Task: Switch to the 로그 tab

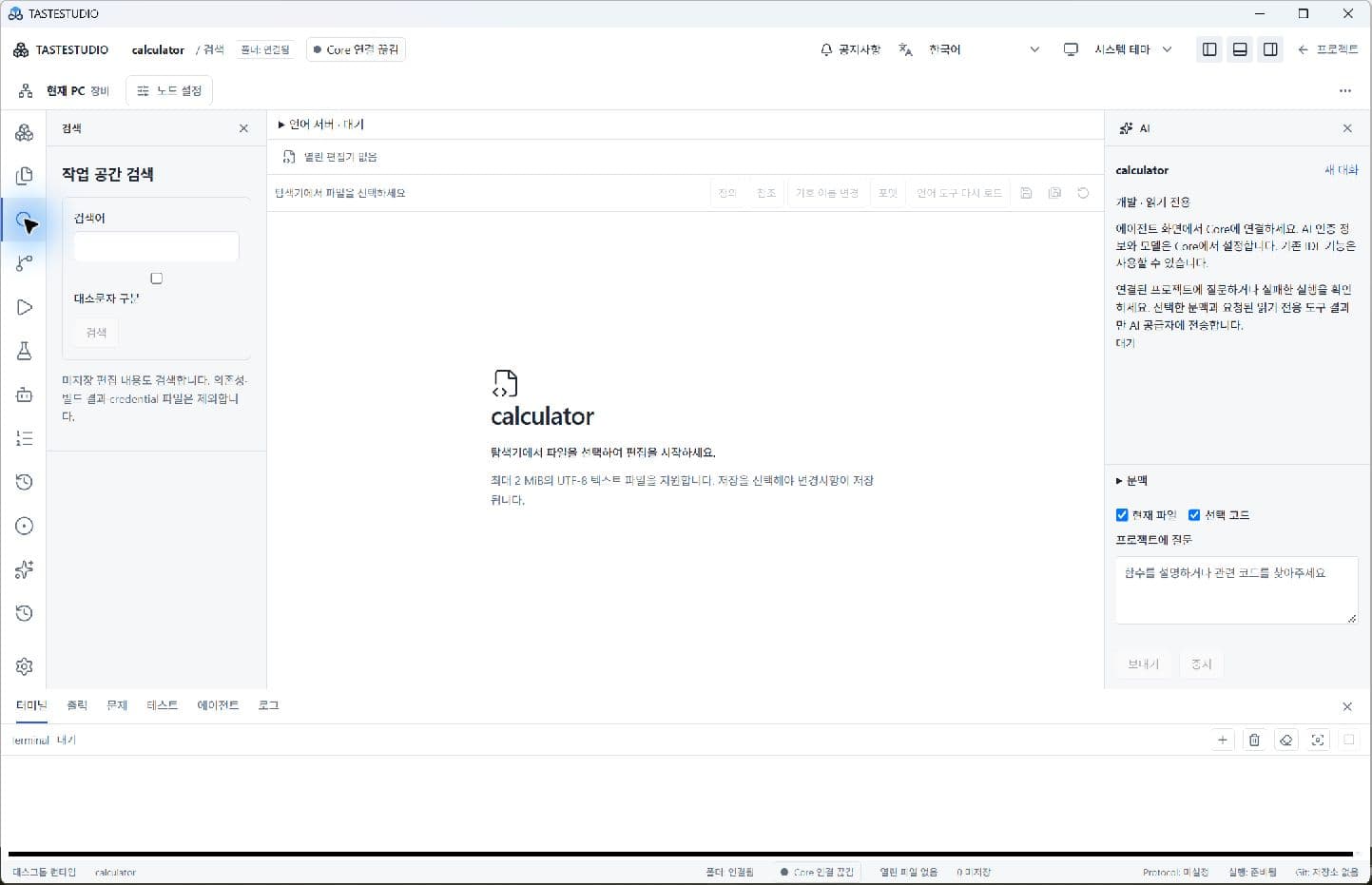Action: pos(268,705)
